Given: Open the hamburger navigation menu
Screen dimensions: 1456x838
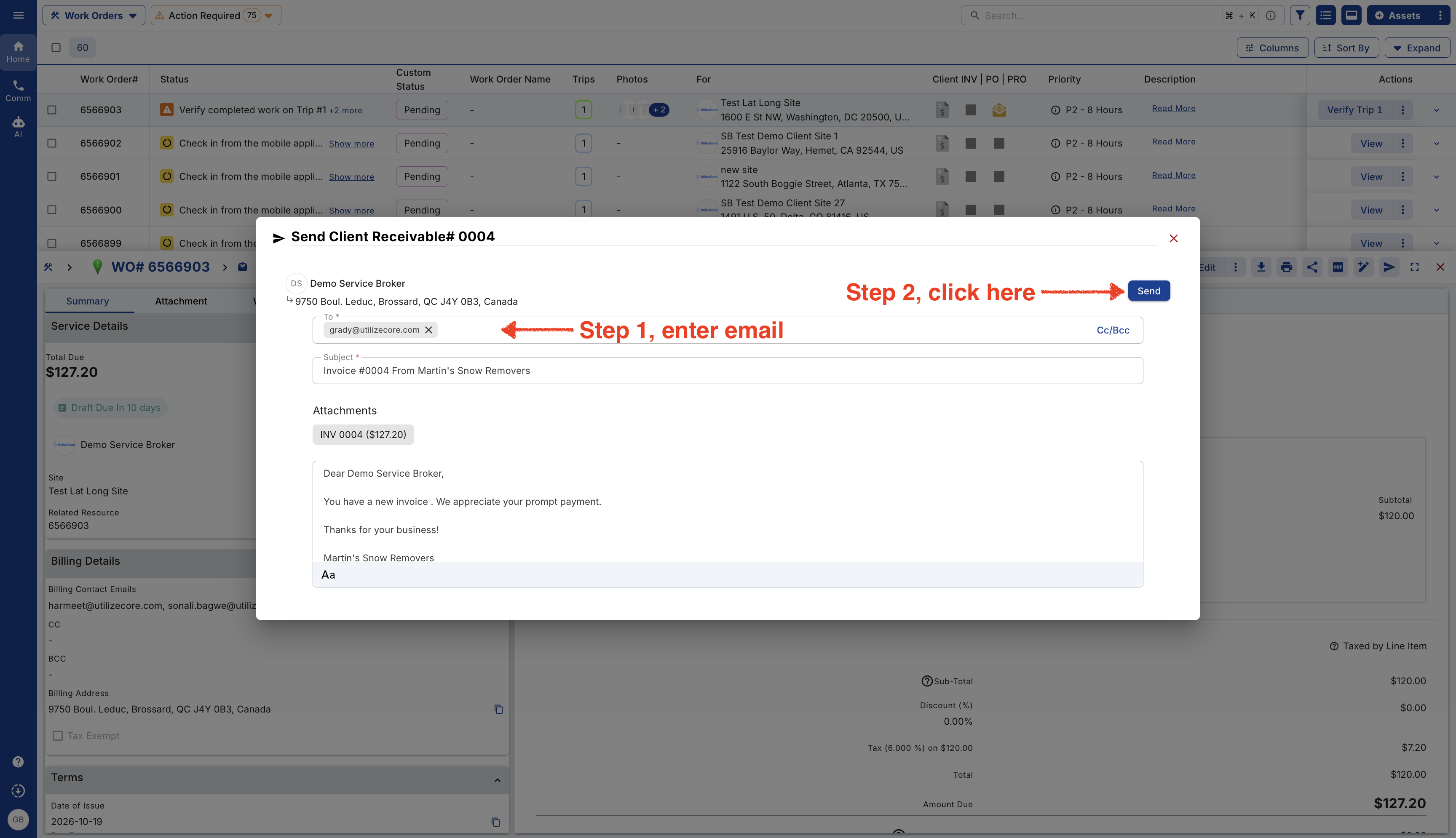Looking at the screenshot, I should tap(19, 16).
